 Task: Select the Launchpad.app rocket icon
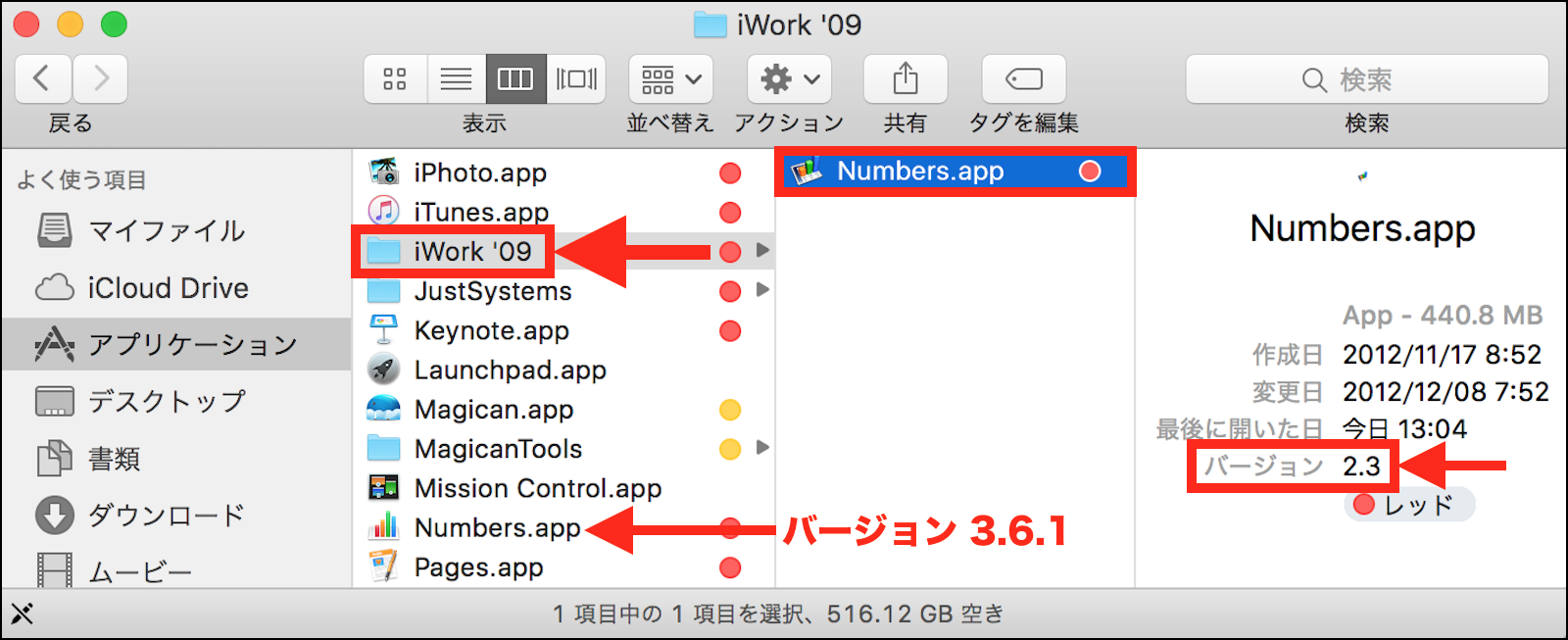point(383,369)
